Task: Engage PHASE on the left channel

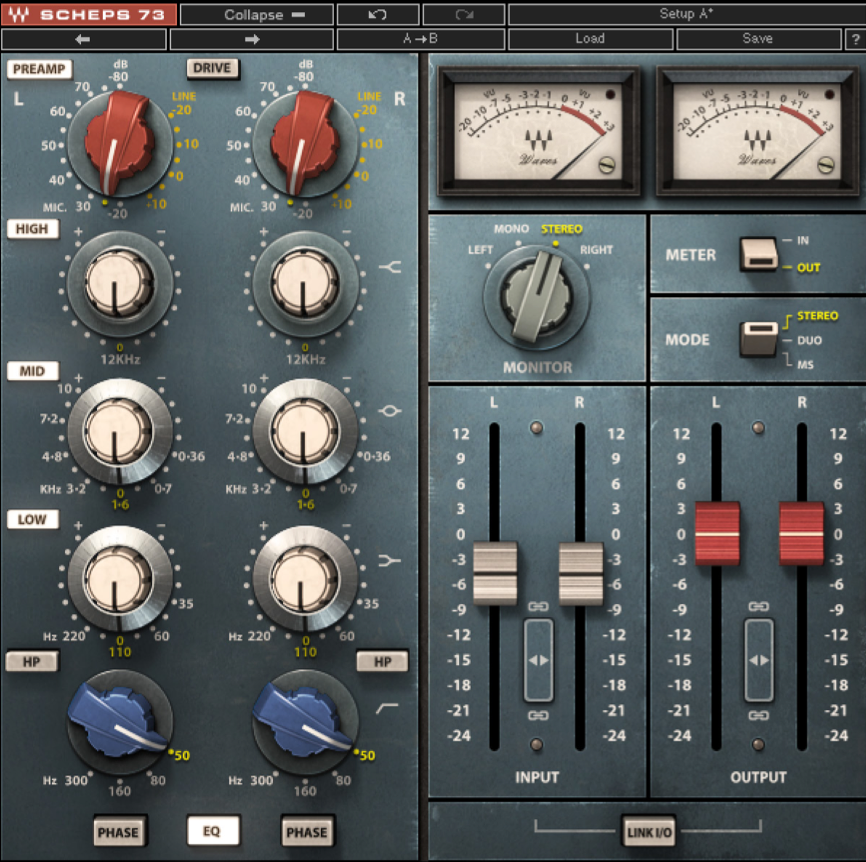Action: (x=118, y=831)
